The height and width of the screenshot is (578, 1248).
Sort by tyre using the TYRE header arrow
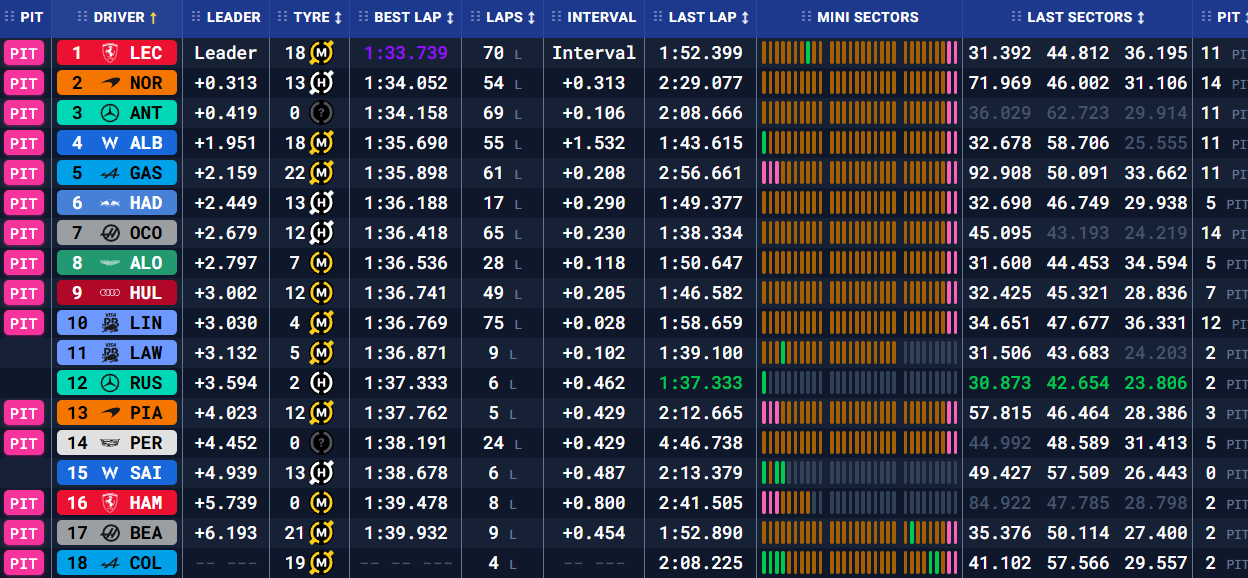[x=338, y=17]
